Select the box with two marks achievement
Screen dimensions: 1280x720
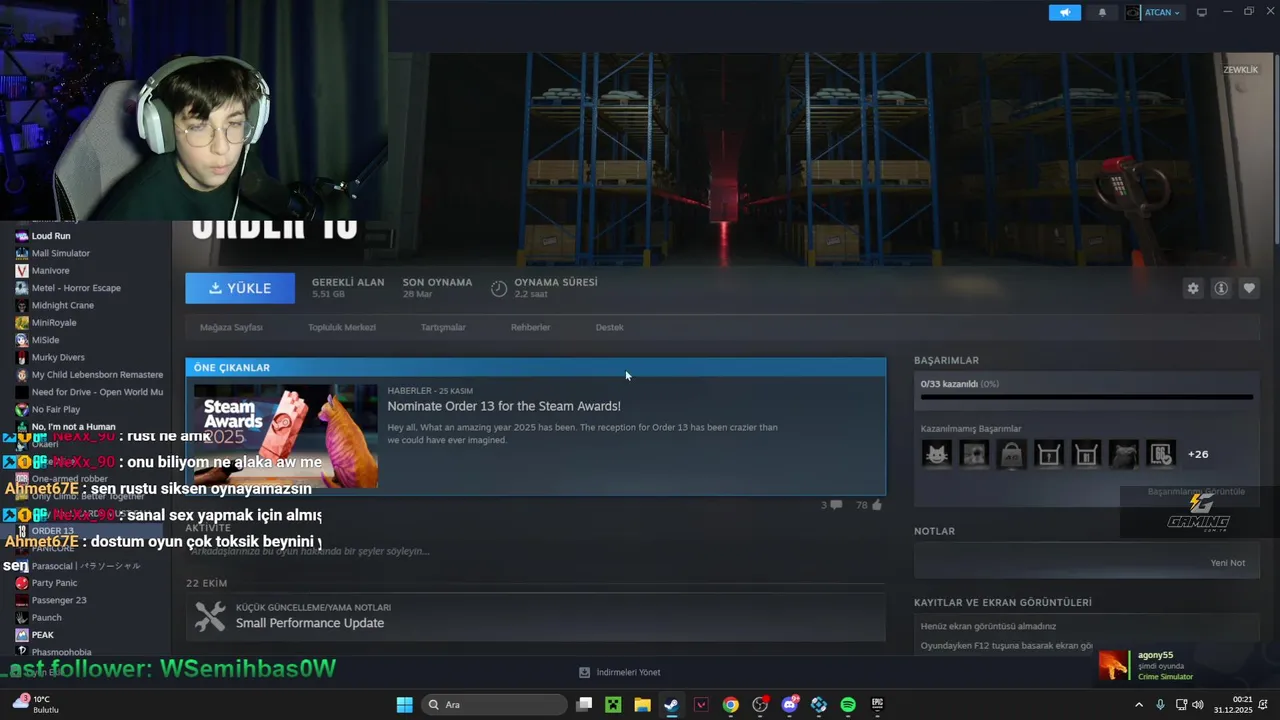[1086, 454]
